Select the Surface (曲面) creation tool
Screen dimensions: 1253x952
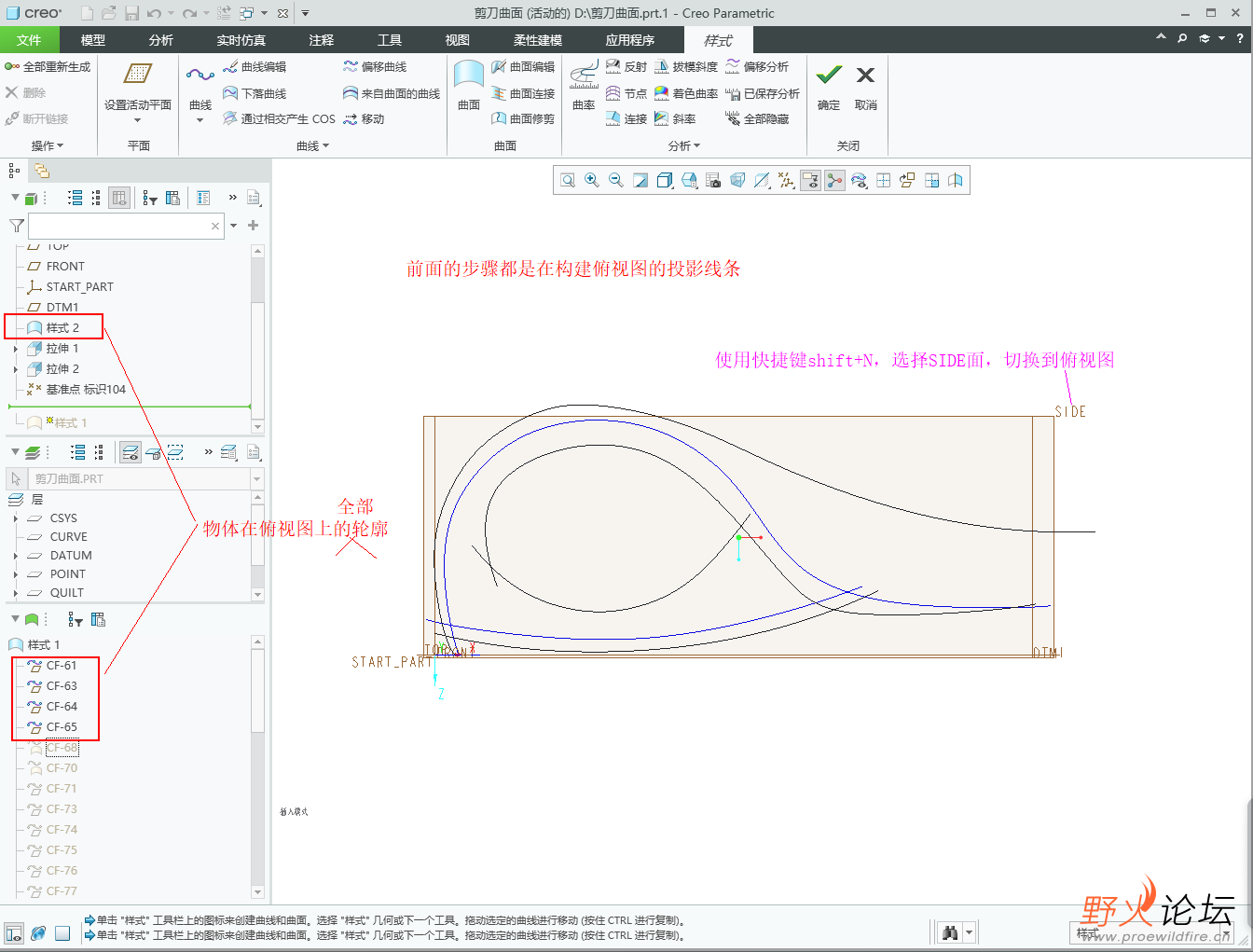[x=469, y=86]
